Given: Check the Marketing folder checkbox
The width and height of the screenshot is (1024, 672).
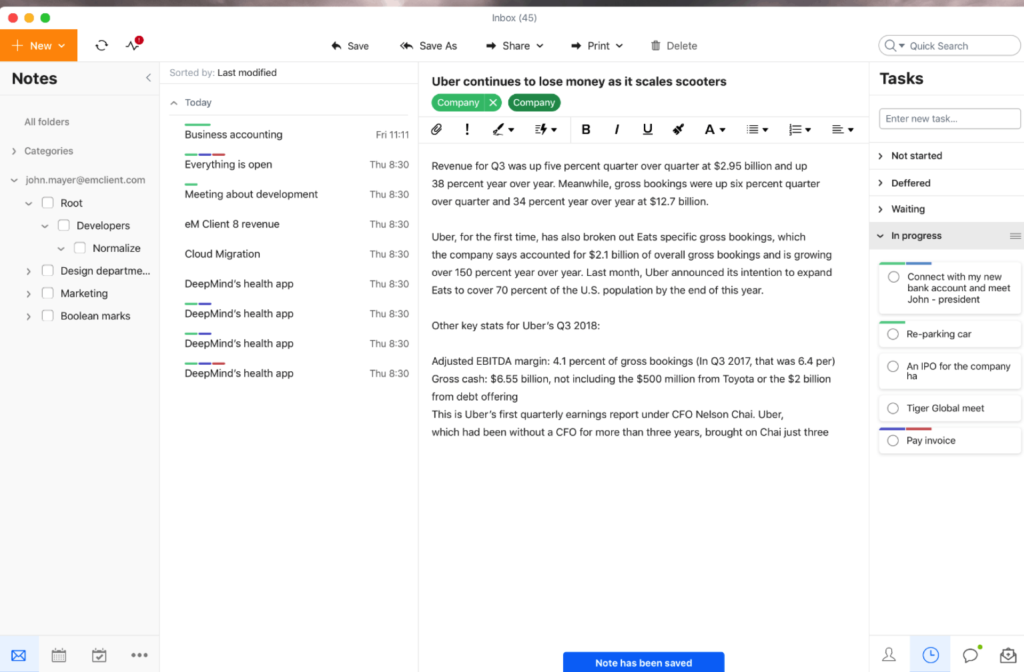Looking at the screenshot, I should click(48, 293).
